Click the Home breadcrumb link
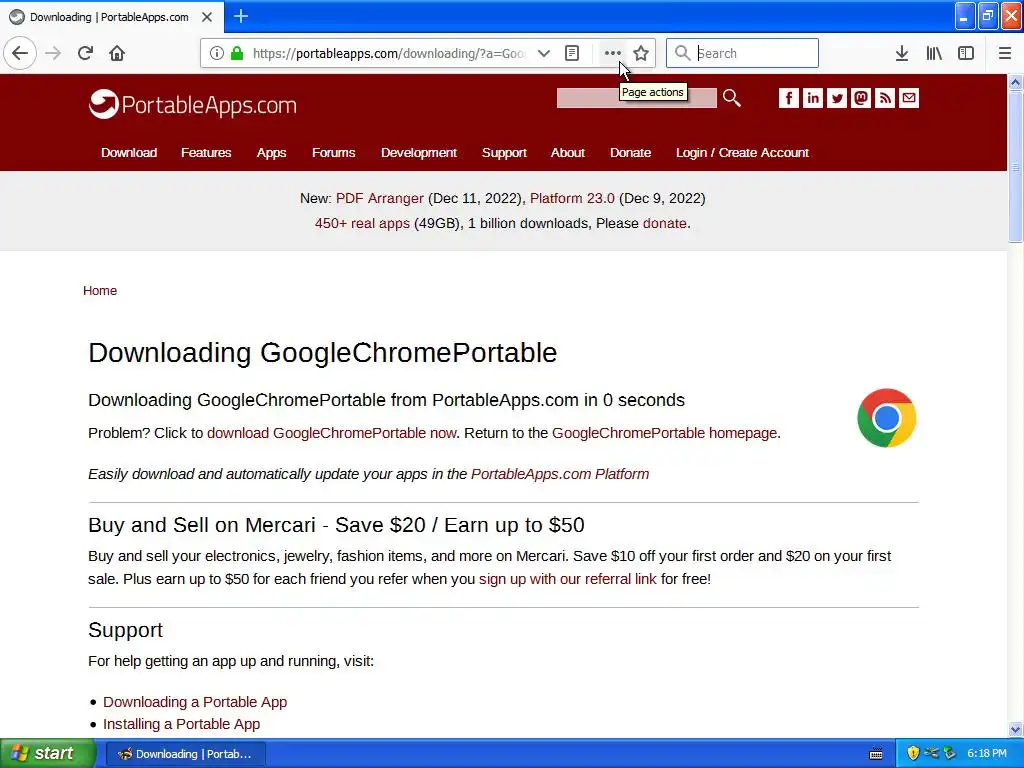Viewport: 1024px width, 768px height. coord(100,291)
